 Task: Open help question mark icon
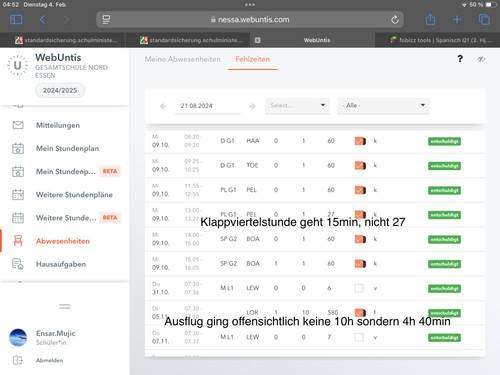460,59
